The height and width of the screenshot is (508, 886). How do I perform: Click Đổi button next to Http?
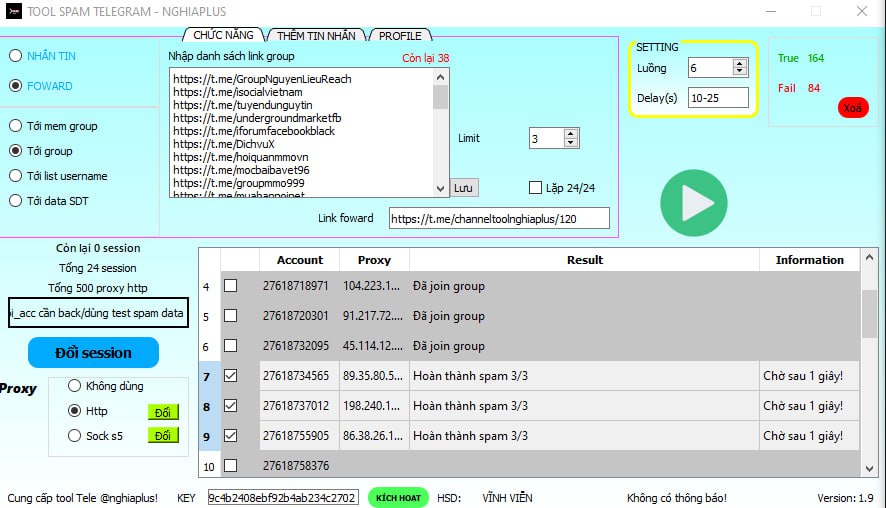coord(163,412)
